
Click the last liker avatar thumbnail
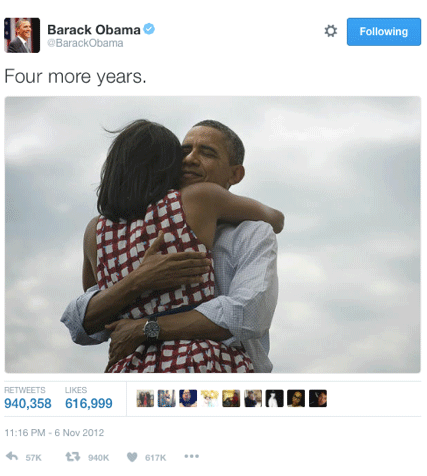pyautogui.click(x=318, y=398)
